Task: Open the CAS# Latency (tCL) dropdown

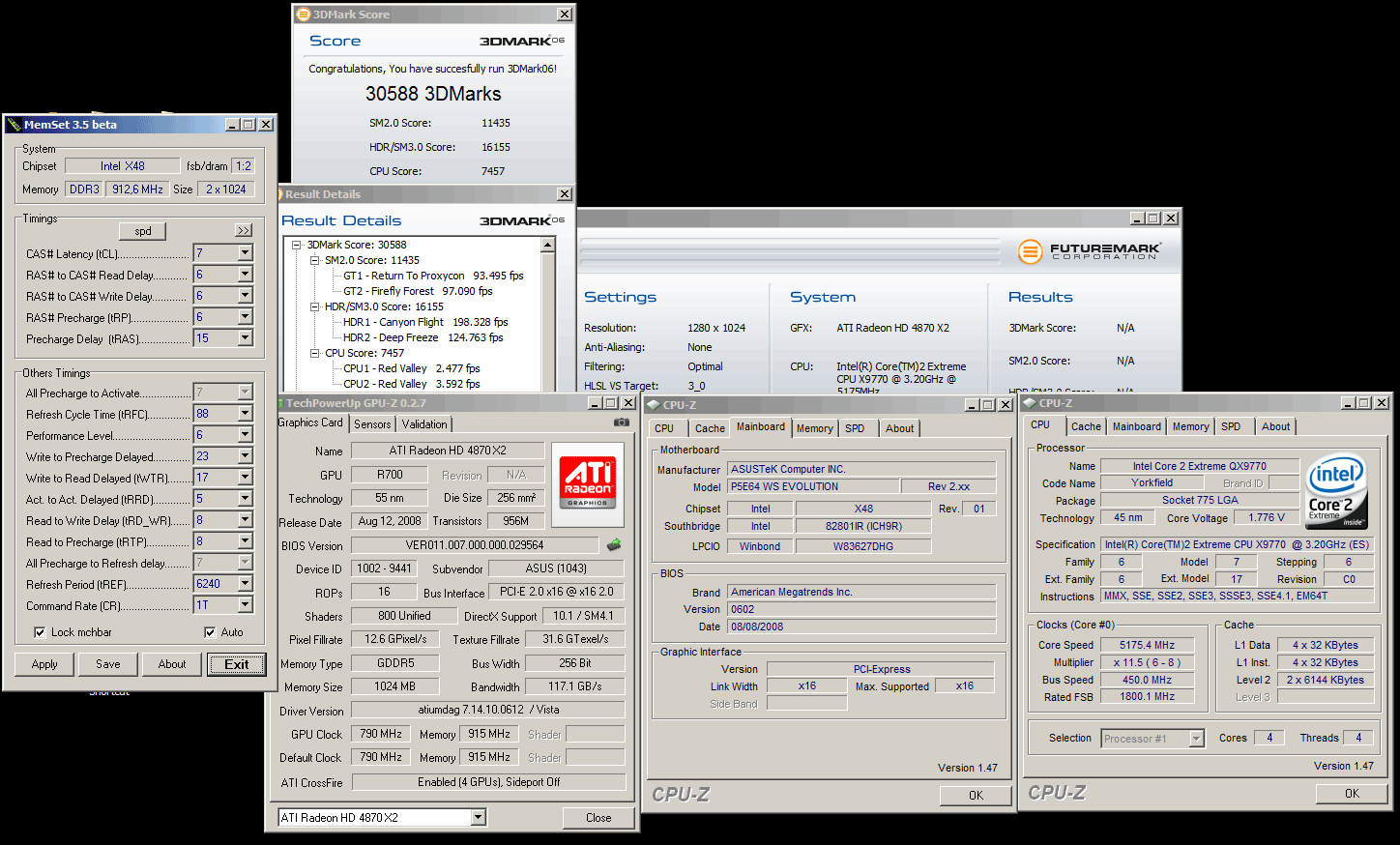Action: [245, 253]
